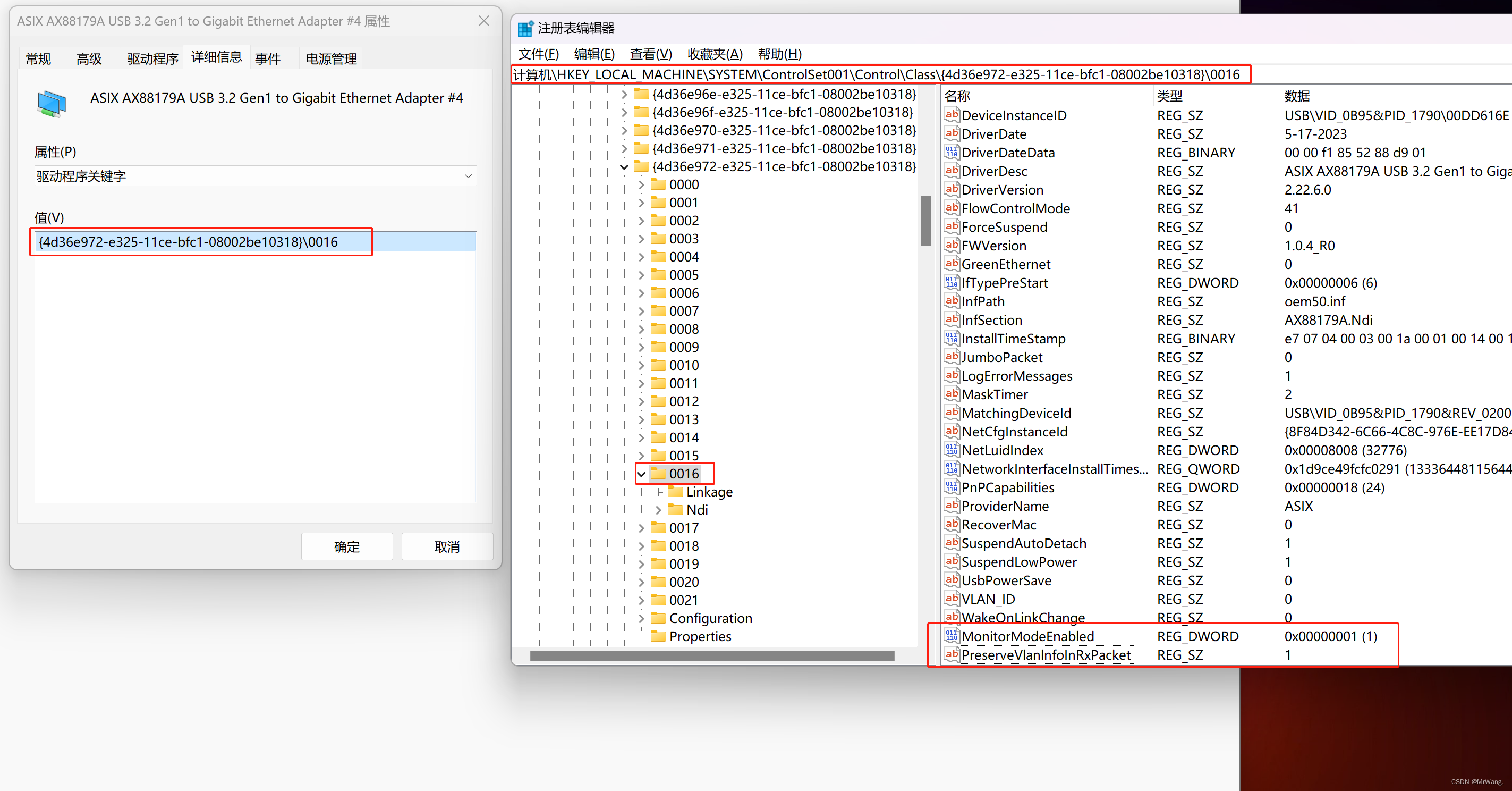Expand the 0015 key
Image resolution: width=1512 pixels, height=791 pixels.
click(x=641, y=456)
